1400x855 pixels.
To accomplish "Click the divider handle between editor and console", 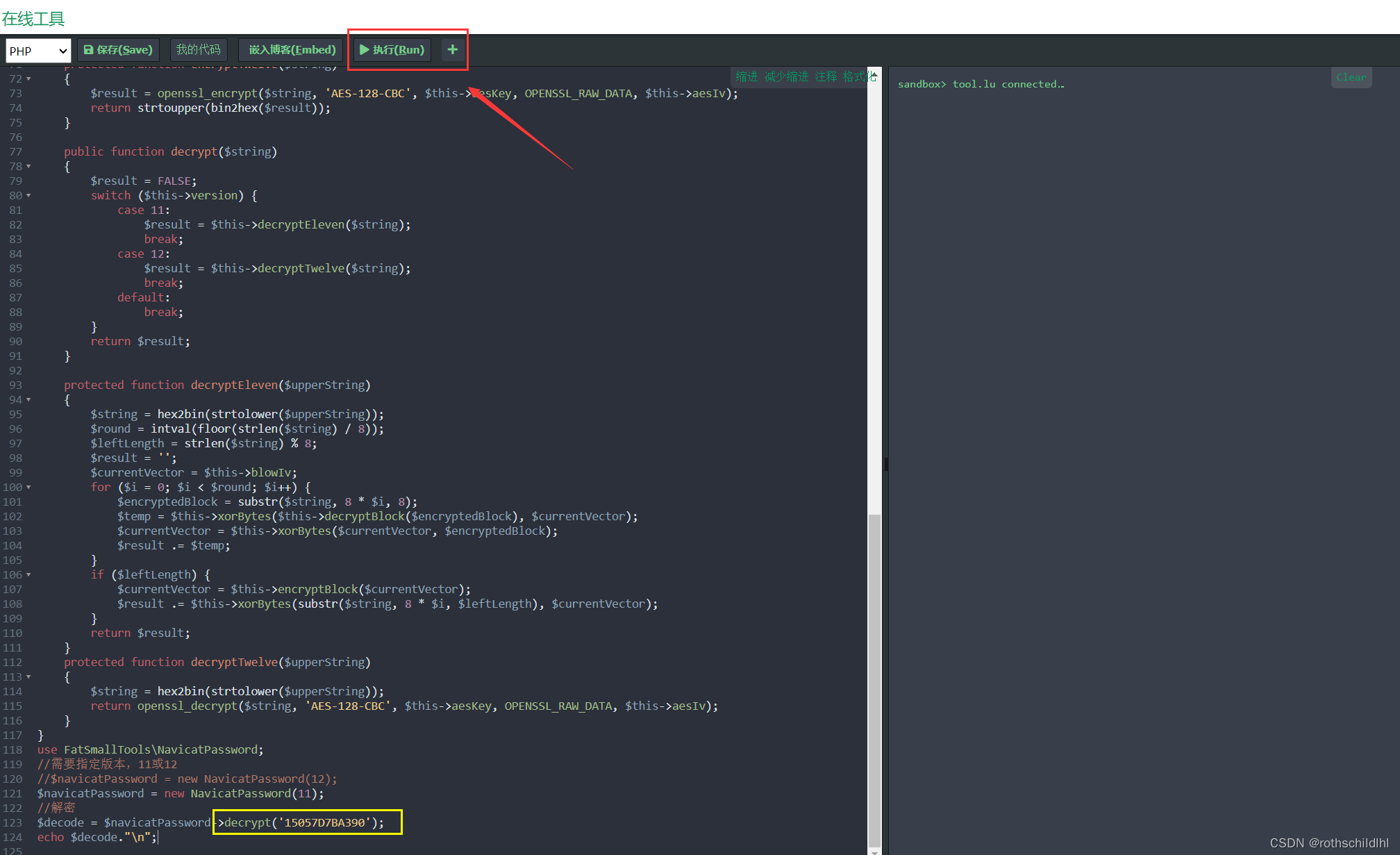I will tap(885, 464).
